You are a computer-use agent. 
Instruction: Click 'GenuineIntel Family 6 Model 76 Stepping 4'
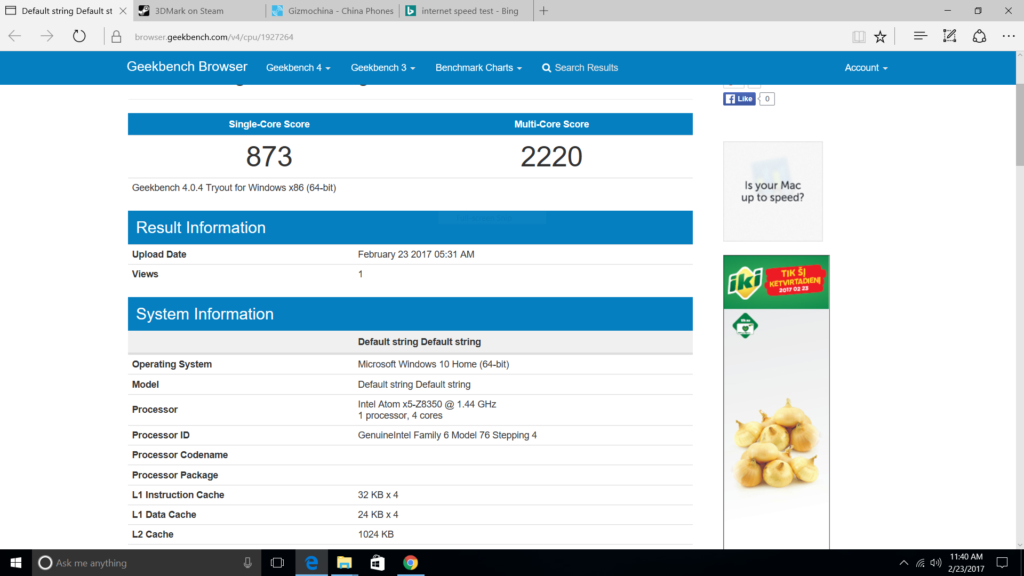pyautogui.click(x=447, y=435)
